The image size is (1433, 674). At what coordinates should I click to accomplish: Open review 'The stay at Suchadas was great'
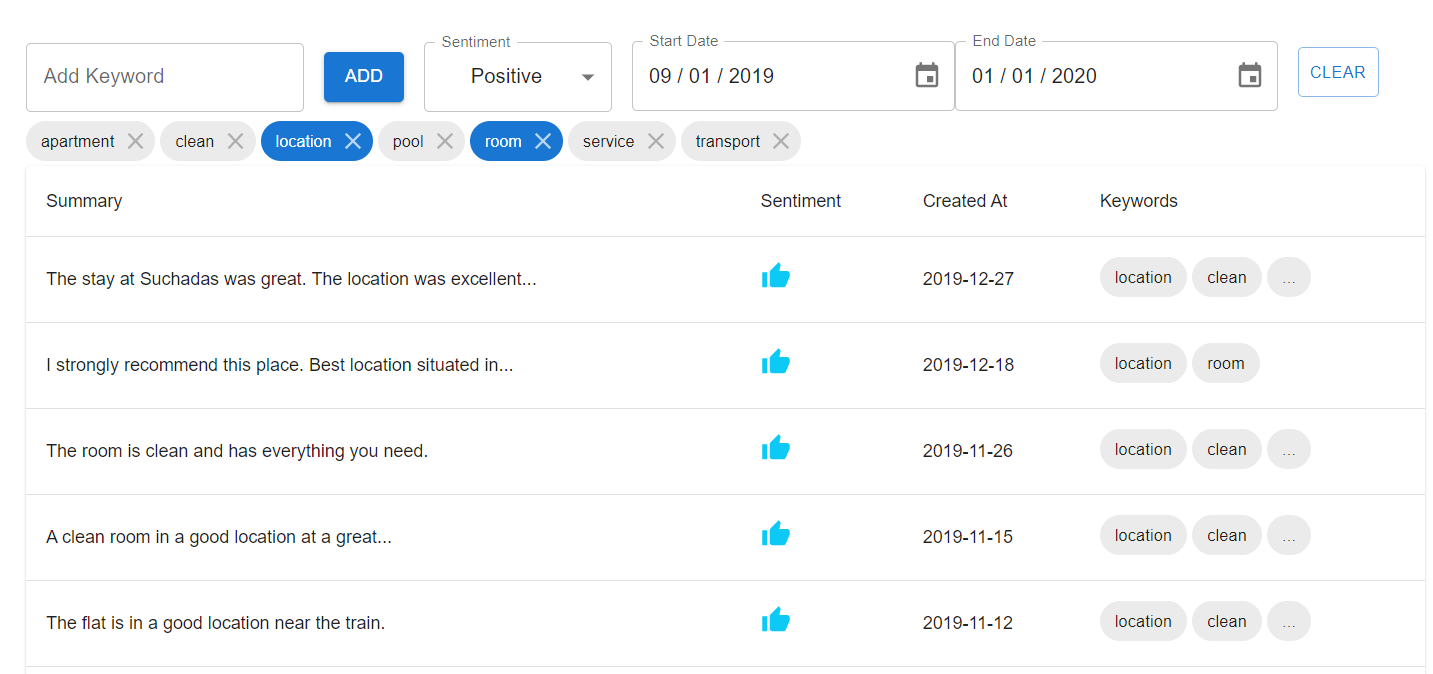[291, 279]
